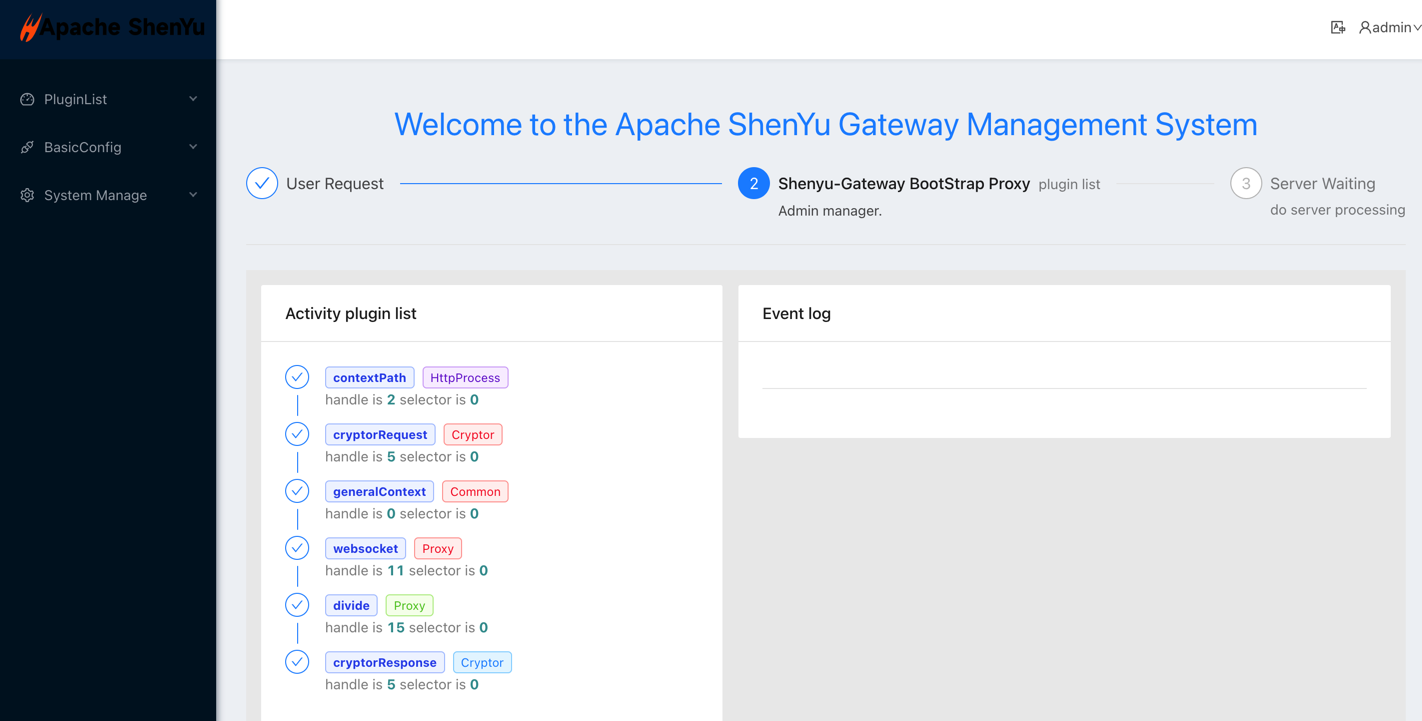This screenshot has height=721, width=1422.
Task: Expand the System Manage menu chevron
Action: click(193, 195)
